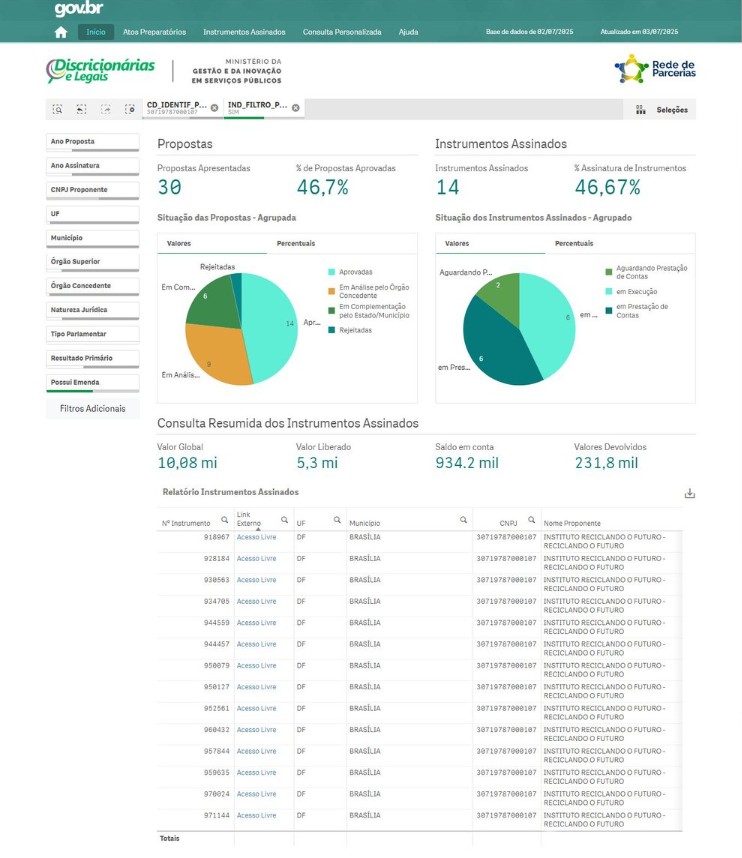Screen dimensions: 742x858
Task: Open the Órgão Superior filter dropdown
Action: [x=92, y=262]
